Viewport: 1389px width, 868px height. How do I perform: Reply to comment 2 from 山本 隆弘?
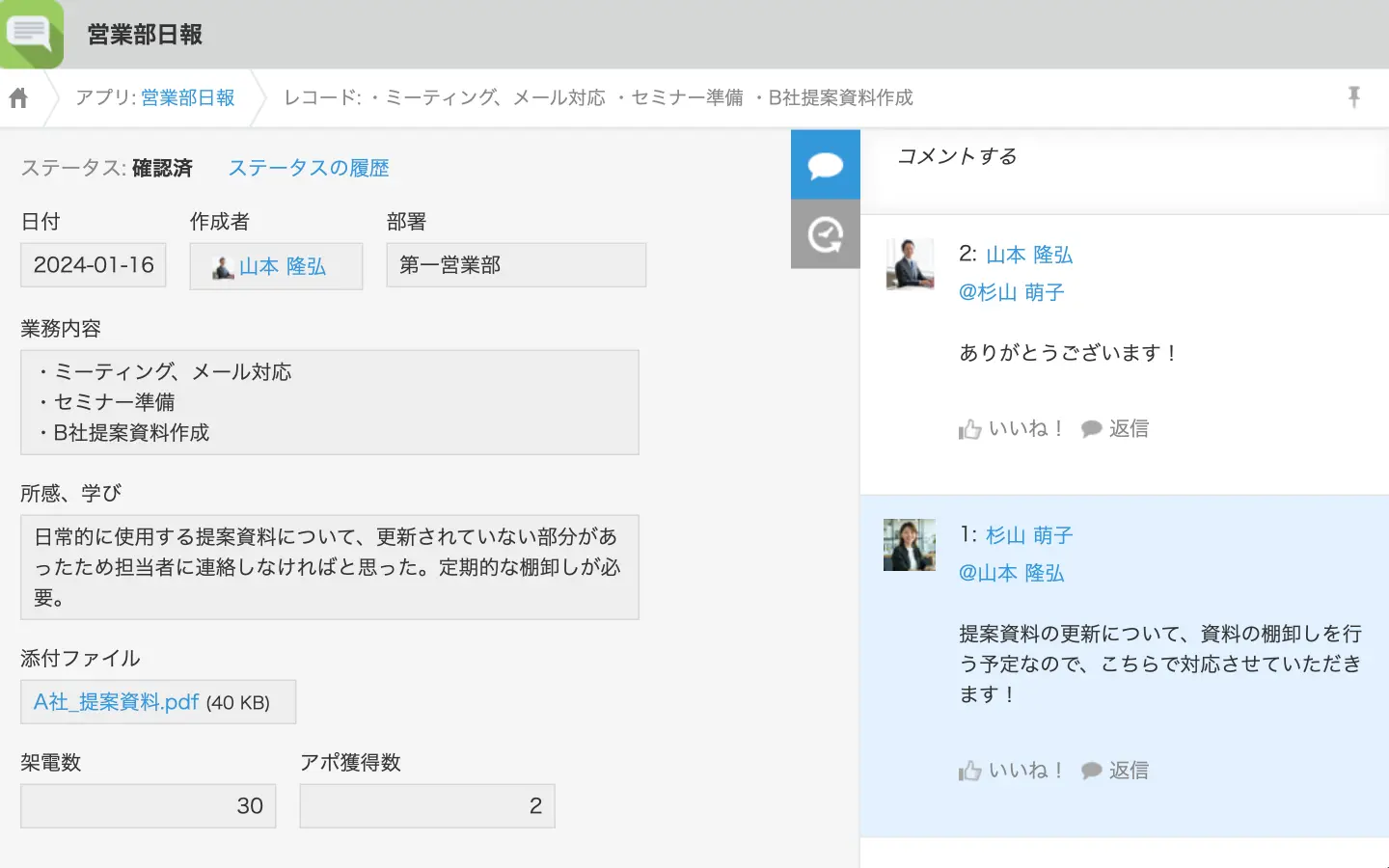point(1116,429)
